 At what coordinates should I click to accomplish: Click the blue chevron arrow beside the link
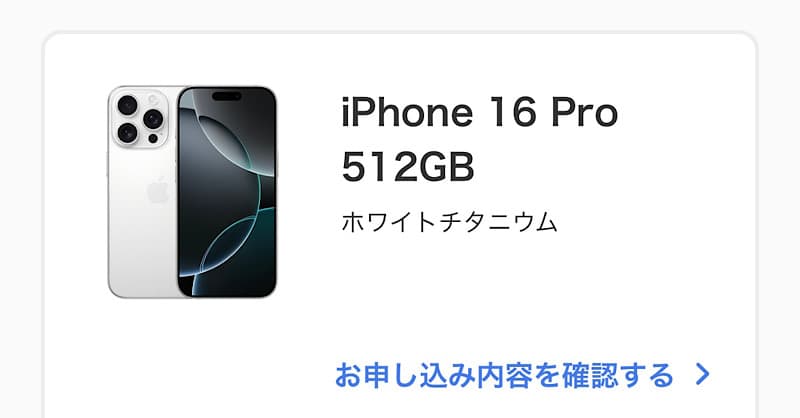pyautogui.click(x=703, y=375)
